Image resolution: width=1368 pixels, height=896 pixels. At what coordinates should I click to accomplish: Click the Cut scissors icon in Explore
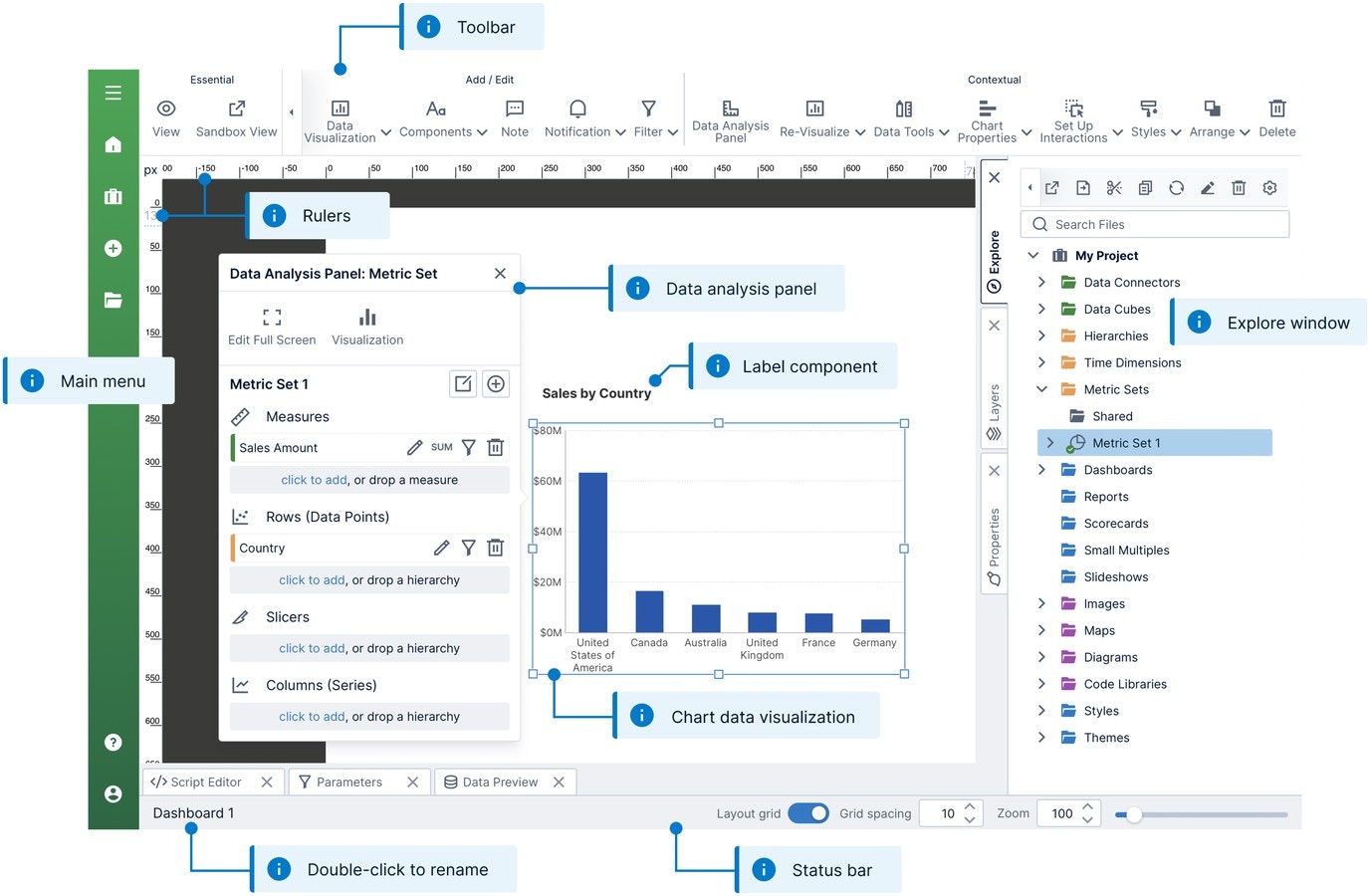[x=1114, y=187]
